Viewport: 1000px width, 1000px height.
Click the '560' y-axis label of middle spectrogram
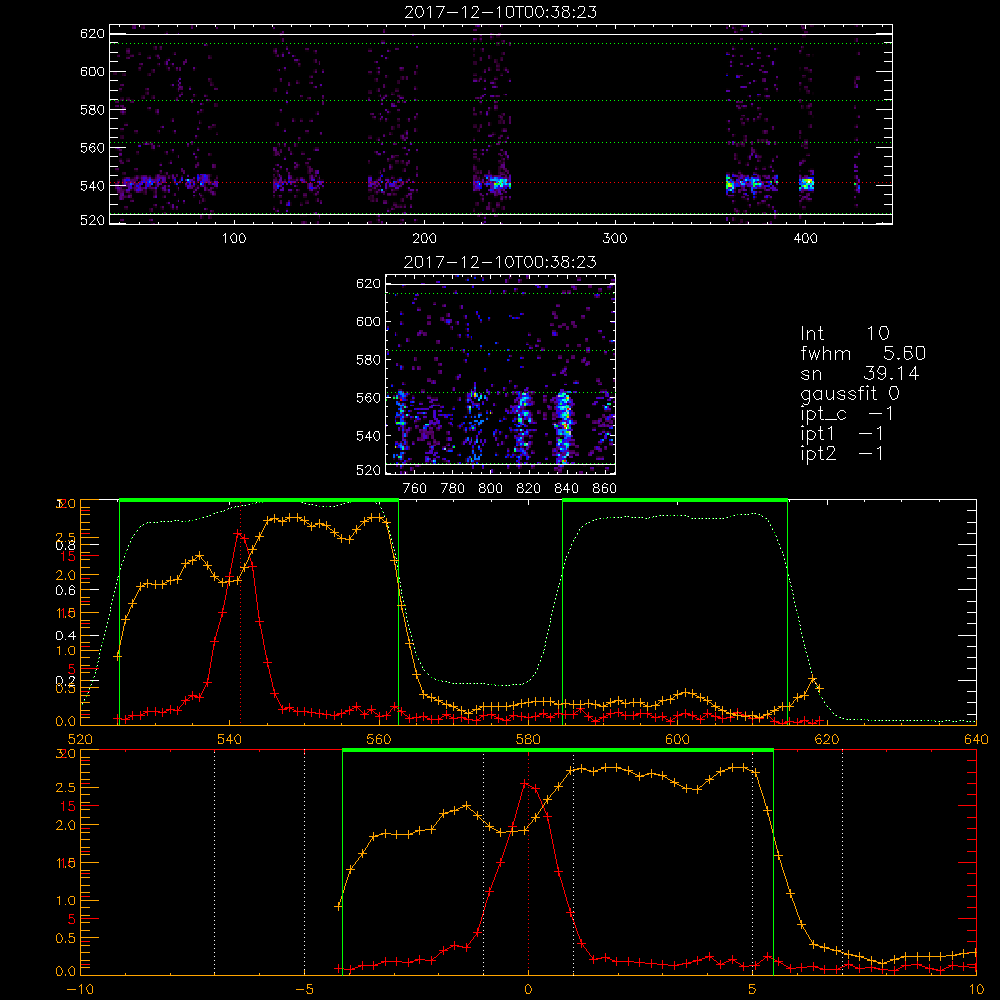(x=368, y=398)
